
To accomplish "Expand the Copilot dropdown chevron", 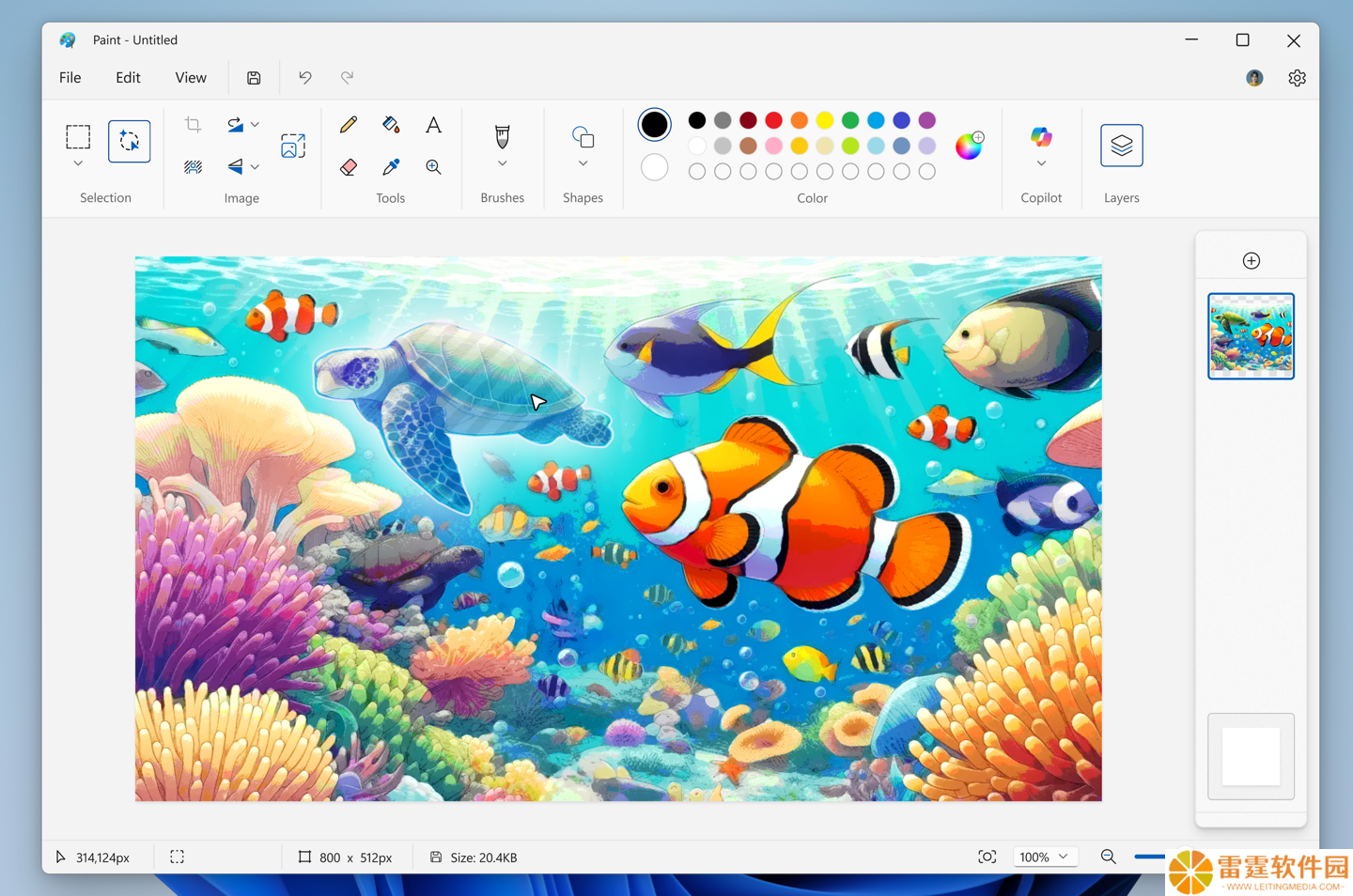I will (x=1041, y=163).
